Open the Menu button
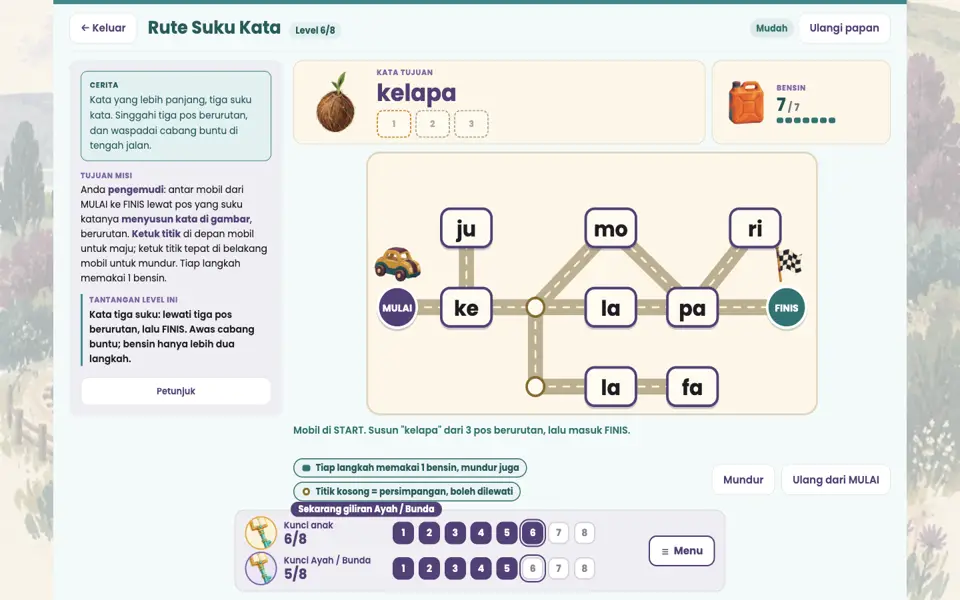This screenshot has height=600, width=960. point(681,551)
